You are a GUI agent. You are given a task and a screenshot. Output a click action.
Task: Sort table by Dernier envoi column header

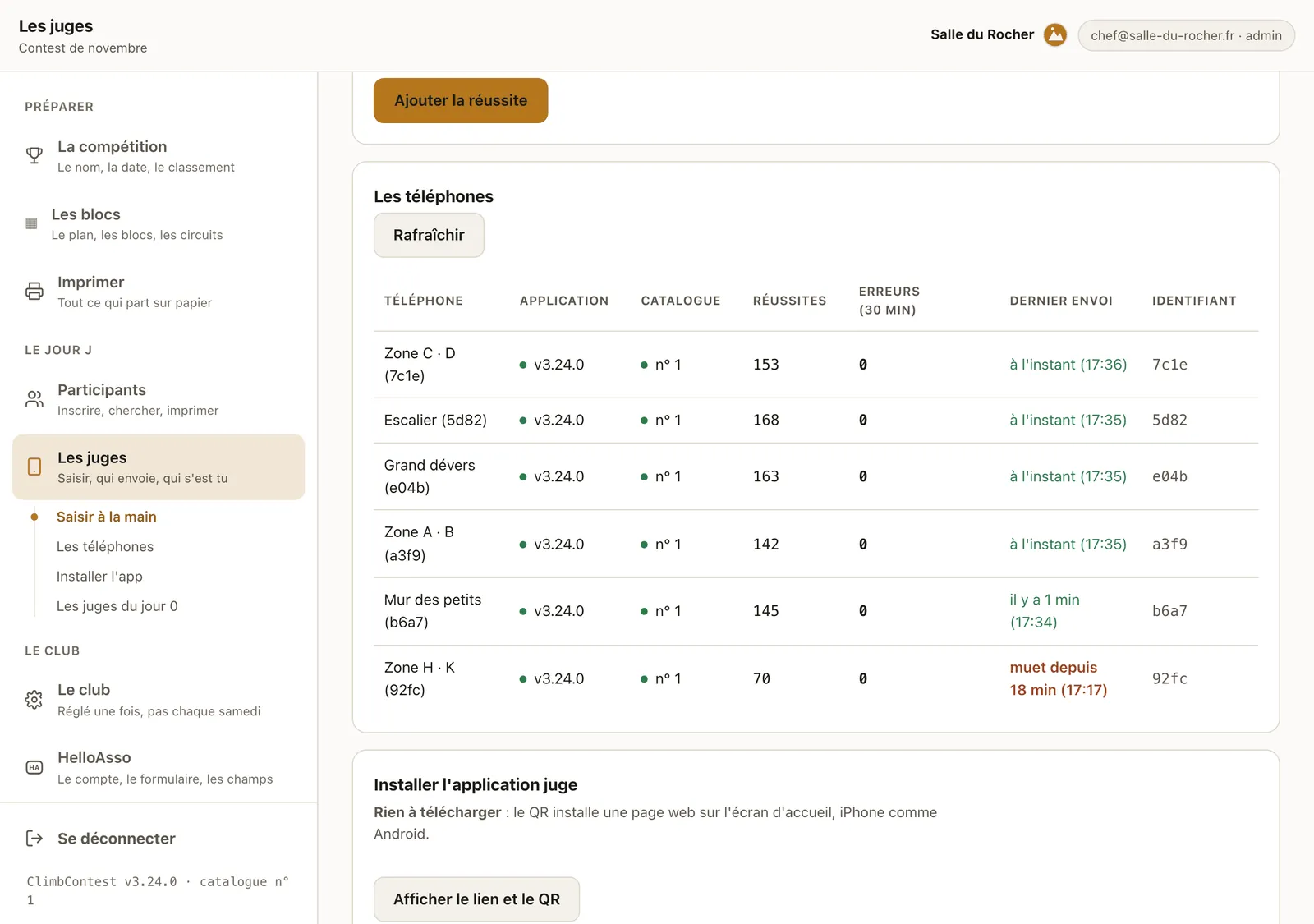point(1061,301)
